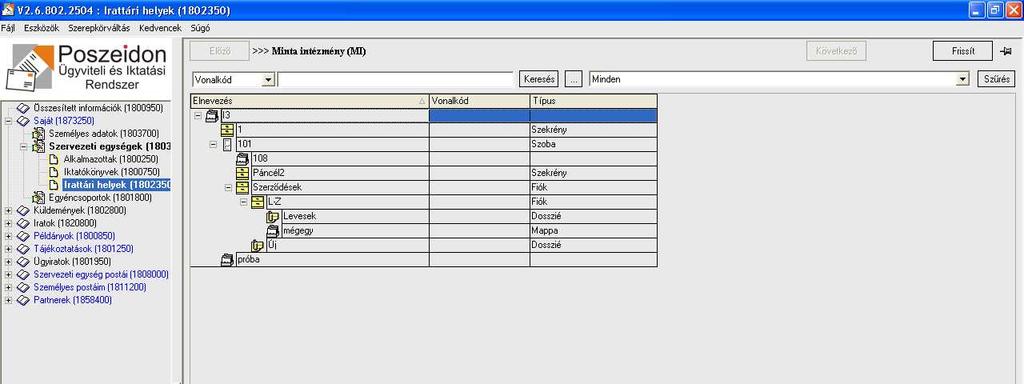Click the Következő button

[x=837, y=52]
